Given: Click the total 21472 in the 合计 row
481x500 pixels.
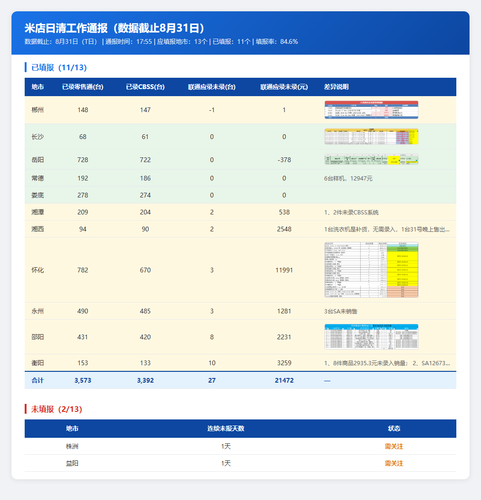Looking at the screenshot, I should pos(284,380).
